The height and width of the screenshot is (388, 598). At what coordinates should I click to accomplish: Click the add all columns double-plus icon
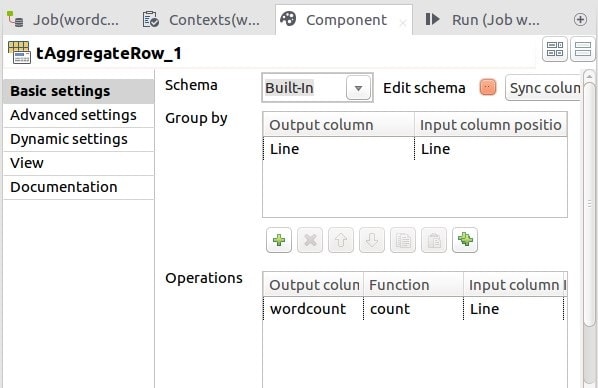[465, 240]
